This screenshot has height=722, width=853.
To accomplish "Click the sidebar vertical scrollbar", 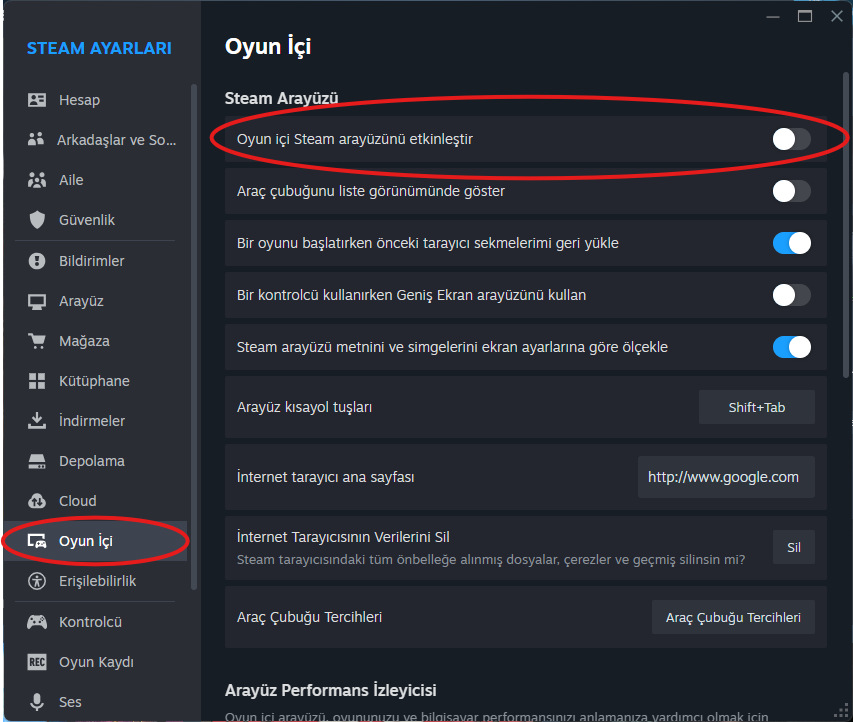I will [194, 337].
